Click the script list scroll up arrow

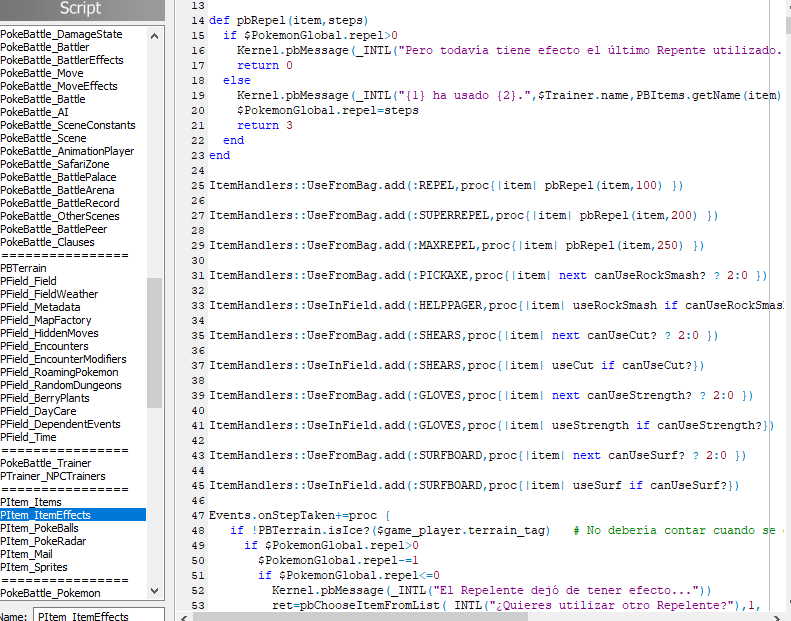(x=155, y=35)
